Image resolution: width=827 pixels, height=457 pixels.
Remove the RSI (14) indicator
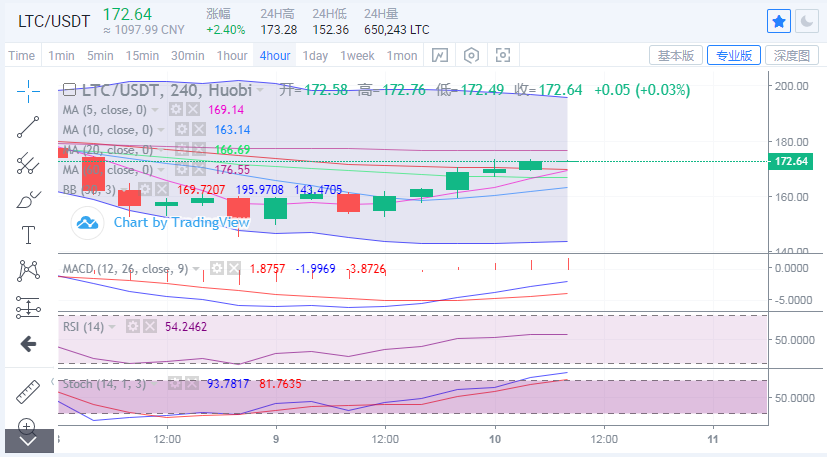click(150, 327)
